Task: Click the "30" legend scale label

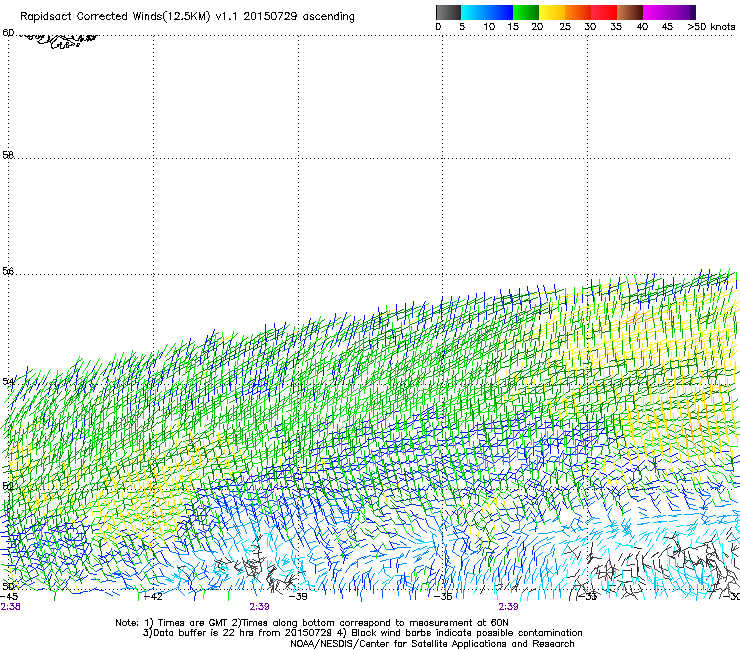Action: click(x=590, y=27)
